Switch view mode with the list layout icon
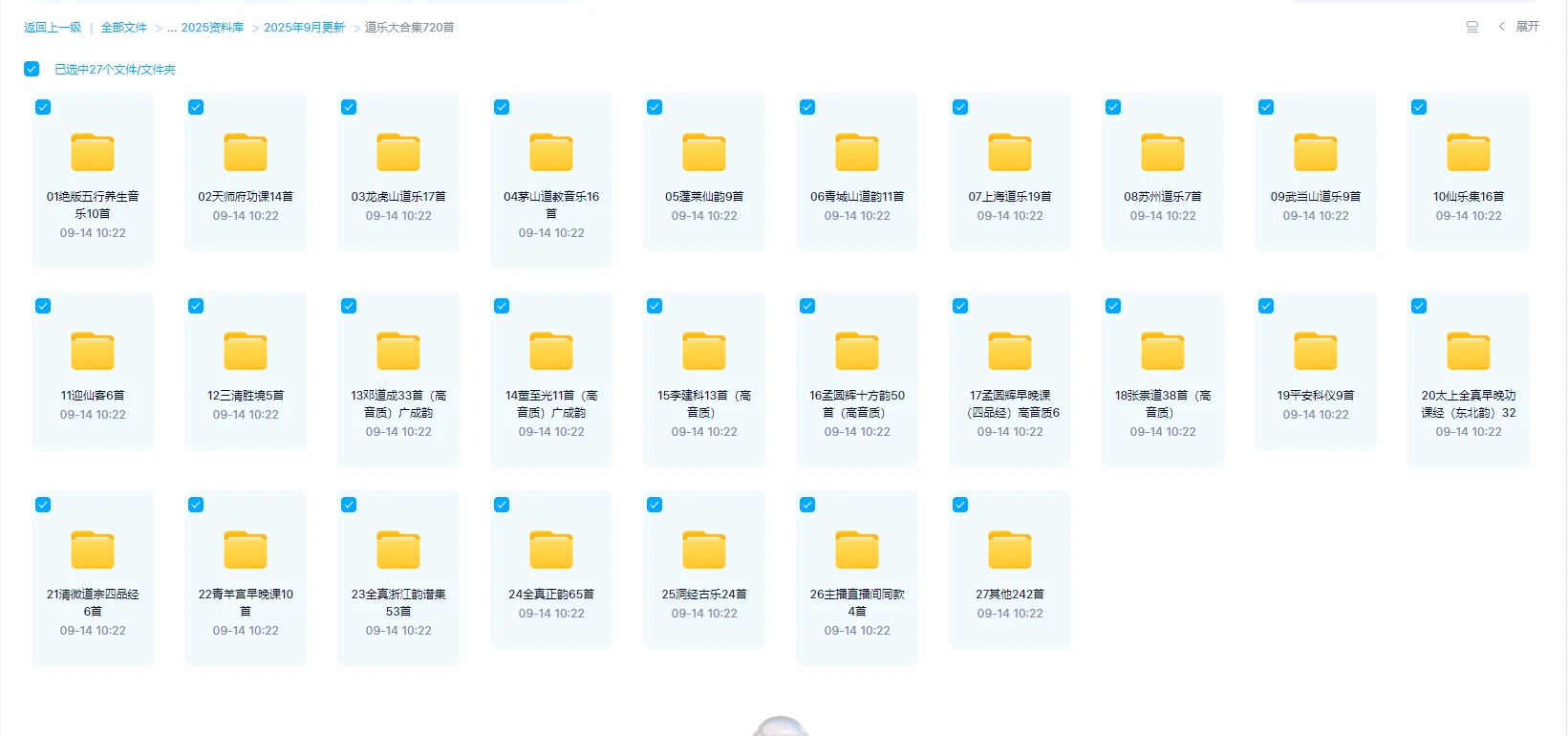Screen dimensions: 1568x736 [x=1472, y=27]
